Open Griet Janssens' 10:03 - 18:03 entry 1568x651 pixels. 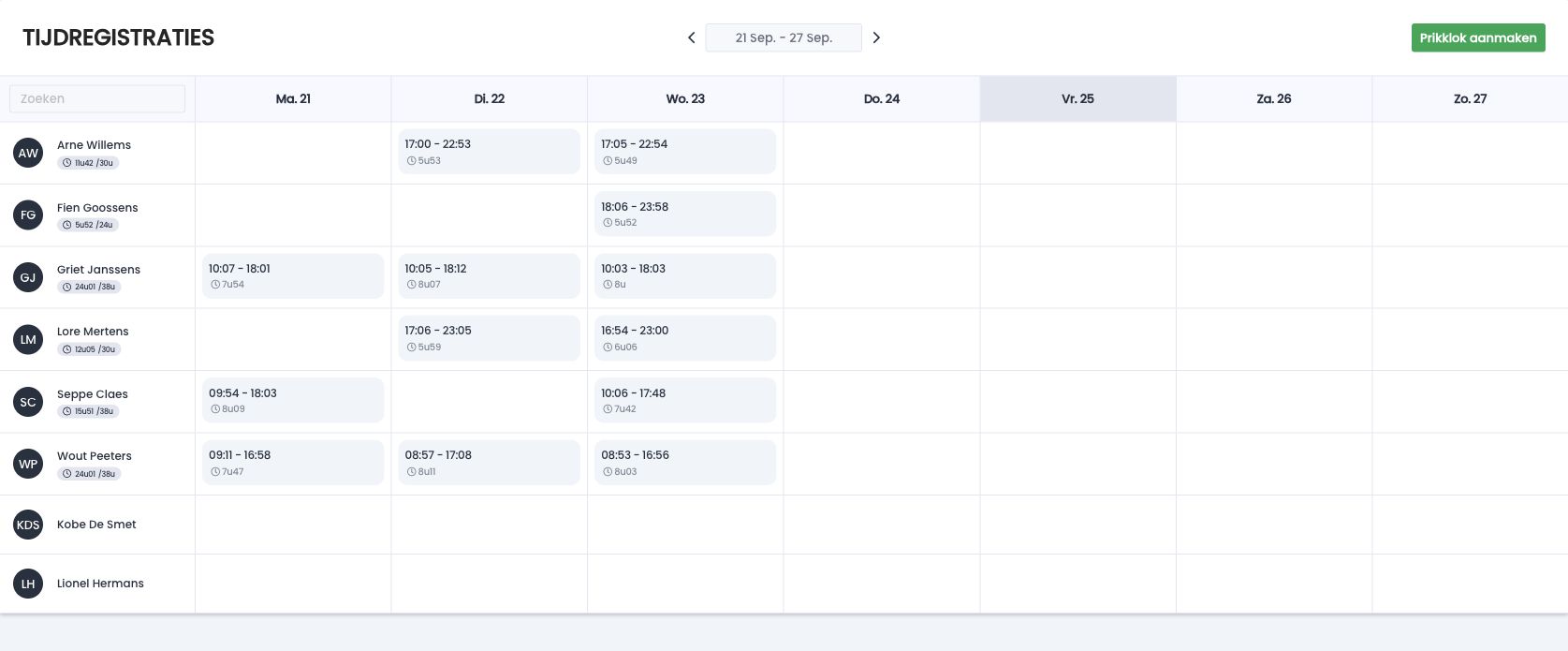pyautogui.click(x=685, y=276)
